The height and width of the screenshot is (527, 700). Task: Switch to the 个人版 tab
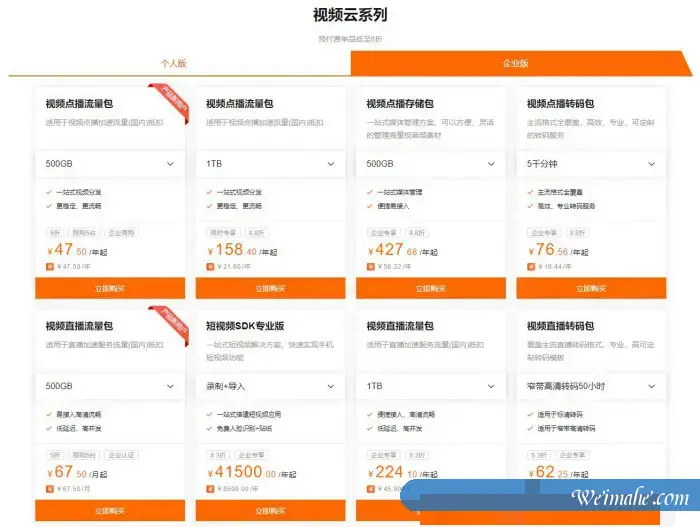coord(174,63)
